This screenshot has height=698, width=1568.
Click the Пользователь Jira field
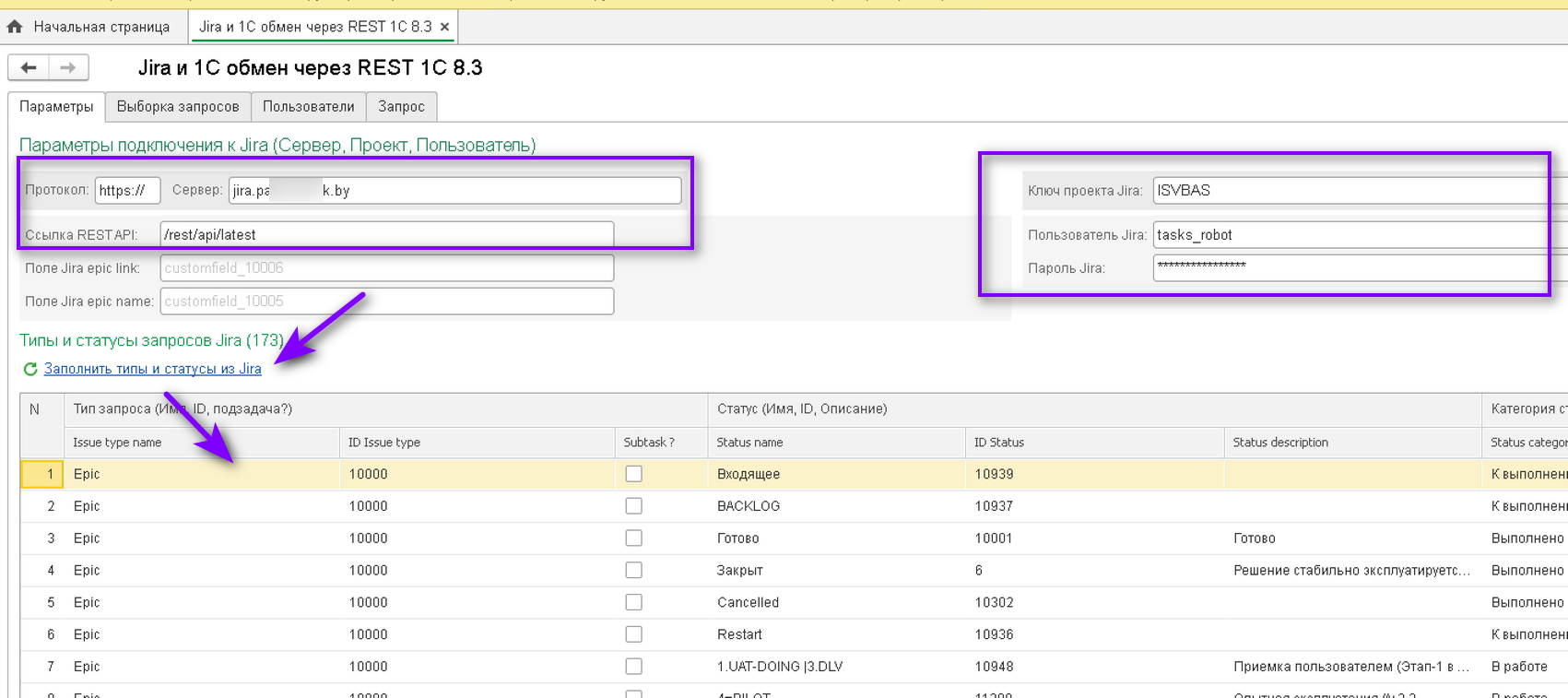pyautogui.click(x=1360, y=234)
